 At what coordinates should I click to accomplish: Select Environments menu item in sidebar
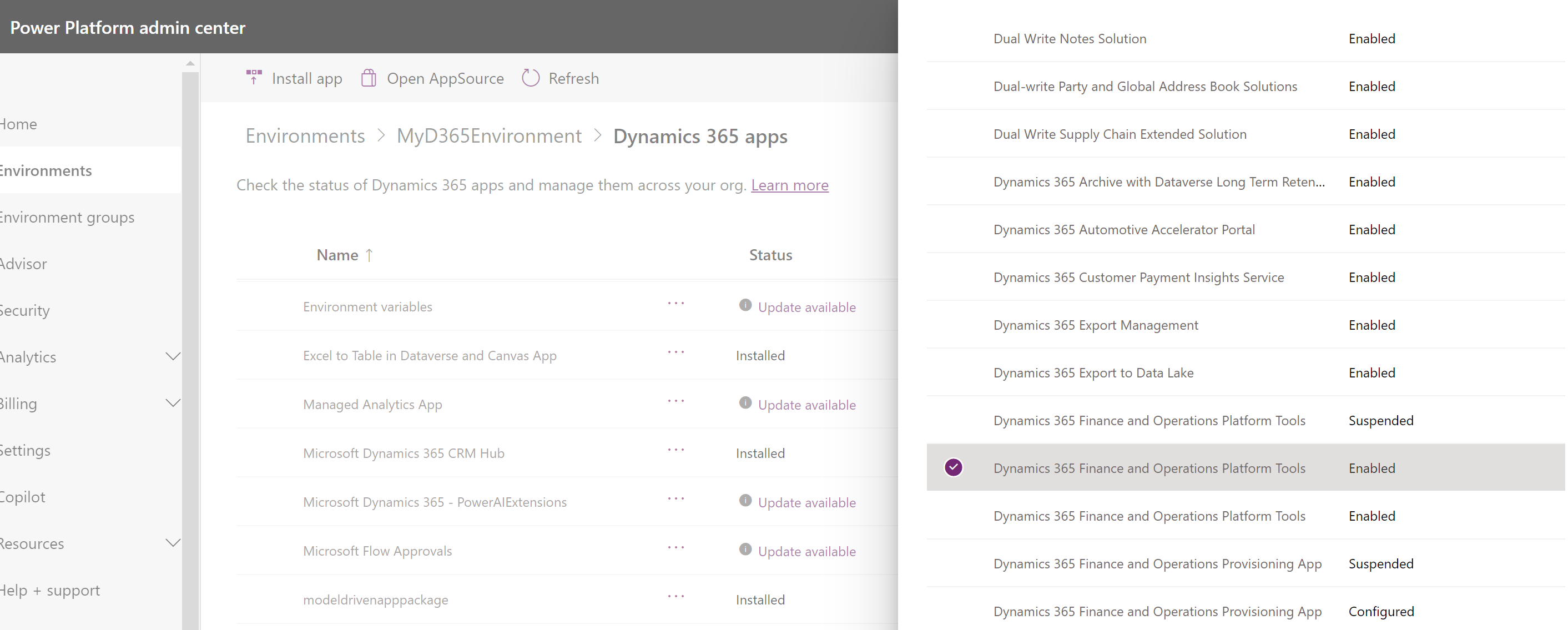click(45, 170)
